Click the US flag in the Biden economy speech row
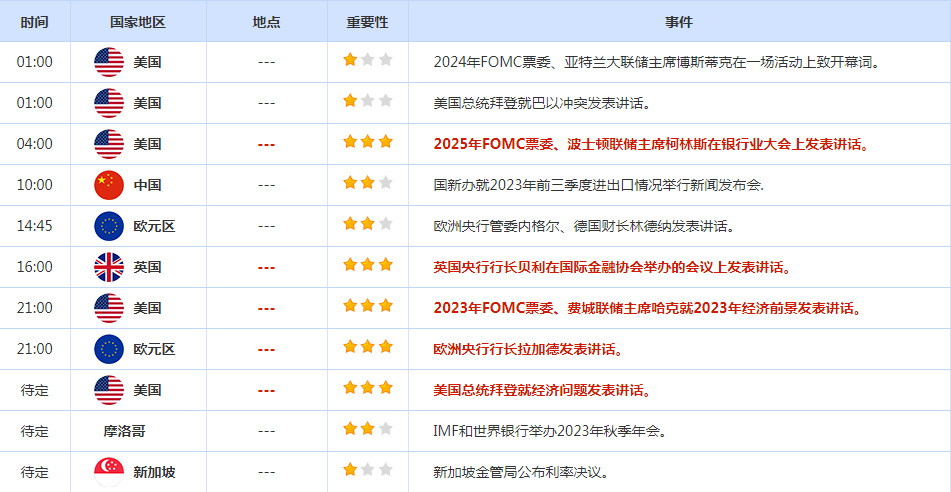Viewport: 951px width, 492px height. tap(109, 390)
